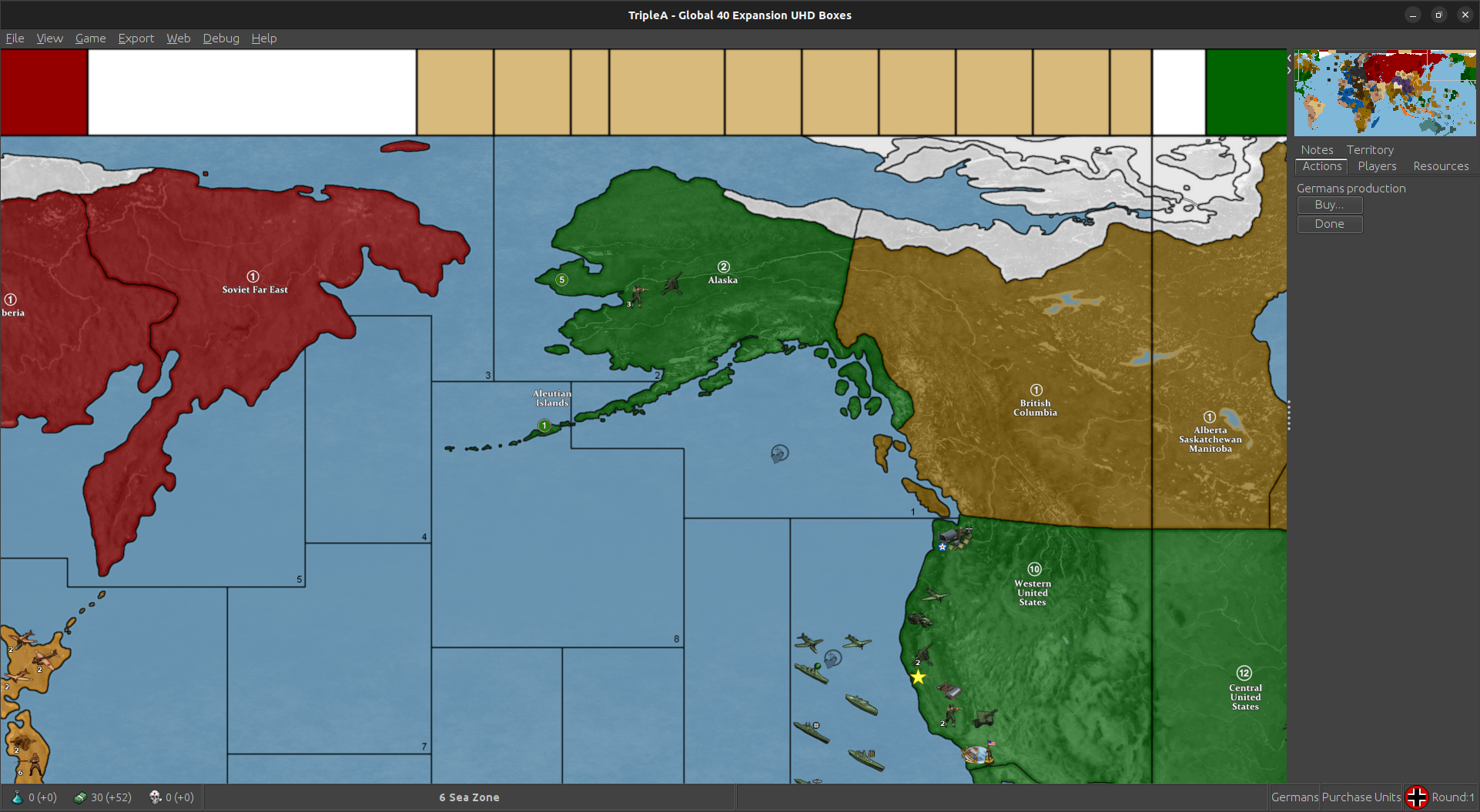This screenshot has width=1480, height=812.
Task: Switch to the Actions tab
Action: [1321, 166]
